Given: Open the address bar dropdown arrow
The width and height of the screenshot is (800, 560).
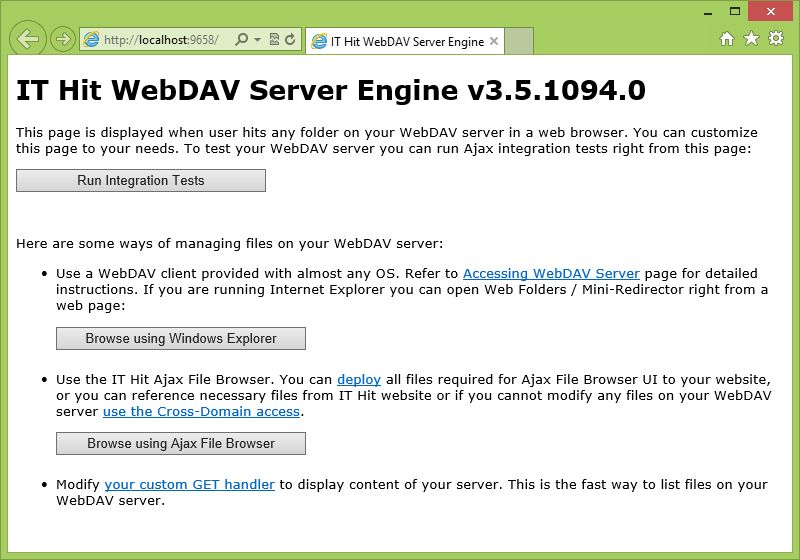Looking at the screenshot, I should (257, 39).
